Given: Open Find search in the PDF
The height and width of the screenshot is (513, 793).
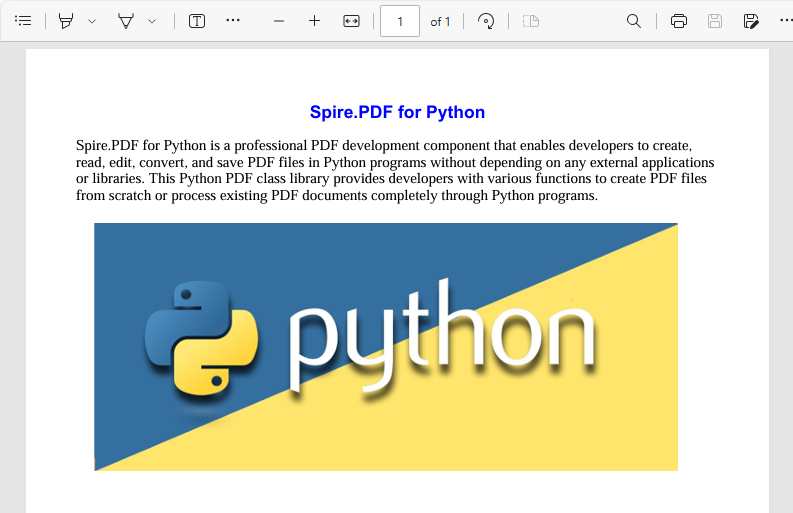Looking at the screenshot, I should pyautogui.click(x=634, y=21).
